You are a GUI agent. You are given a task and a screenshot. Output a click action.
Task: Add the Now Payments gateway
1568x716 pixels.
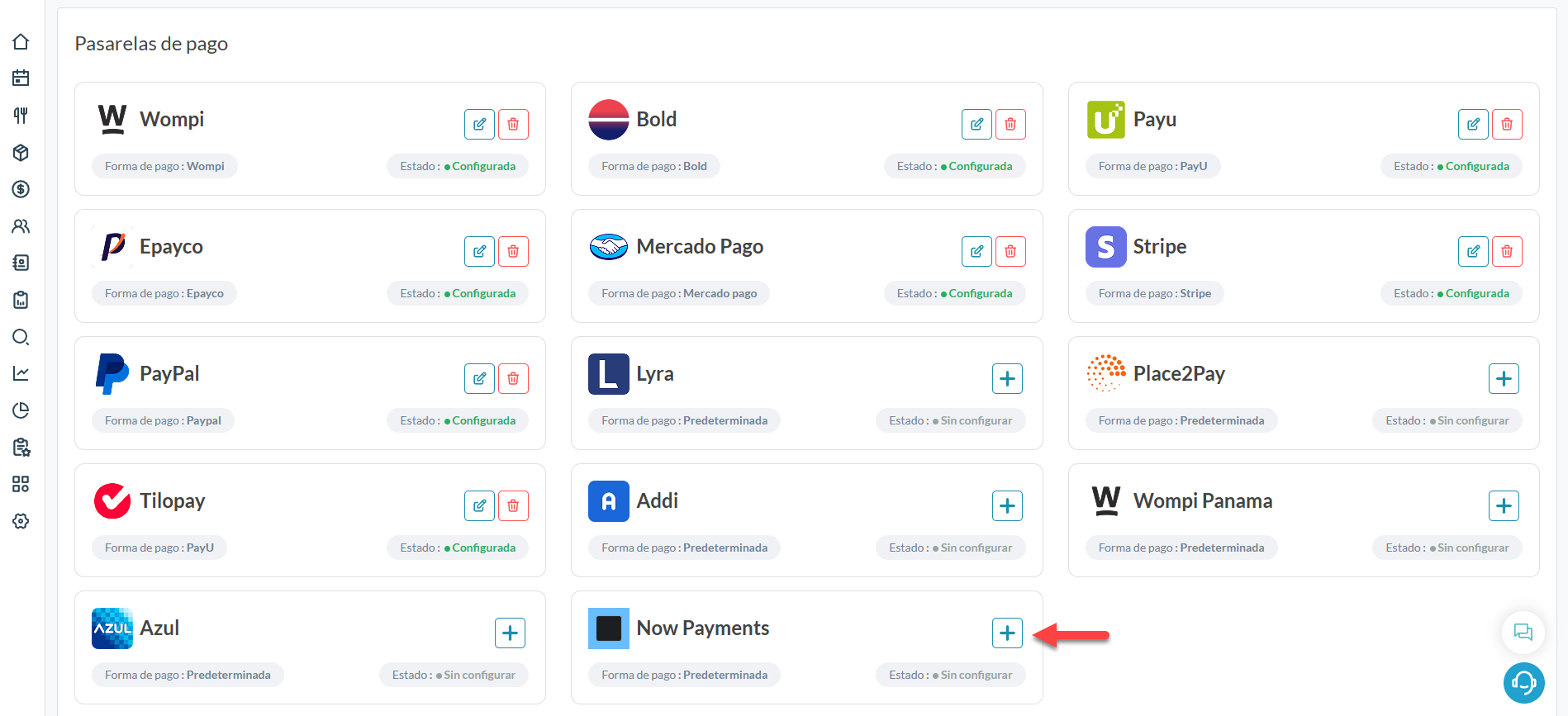(1007, 633)
